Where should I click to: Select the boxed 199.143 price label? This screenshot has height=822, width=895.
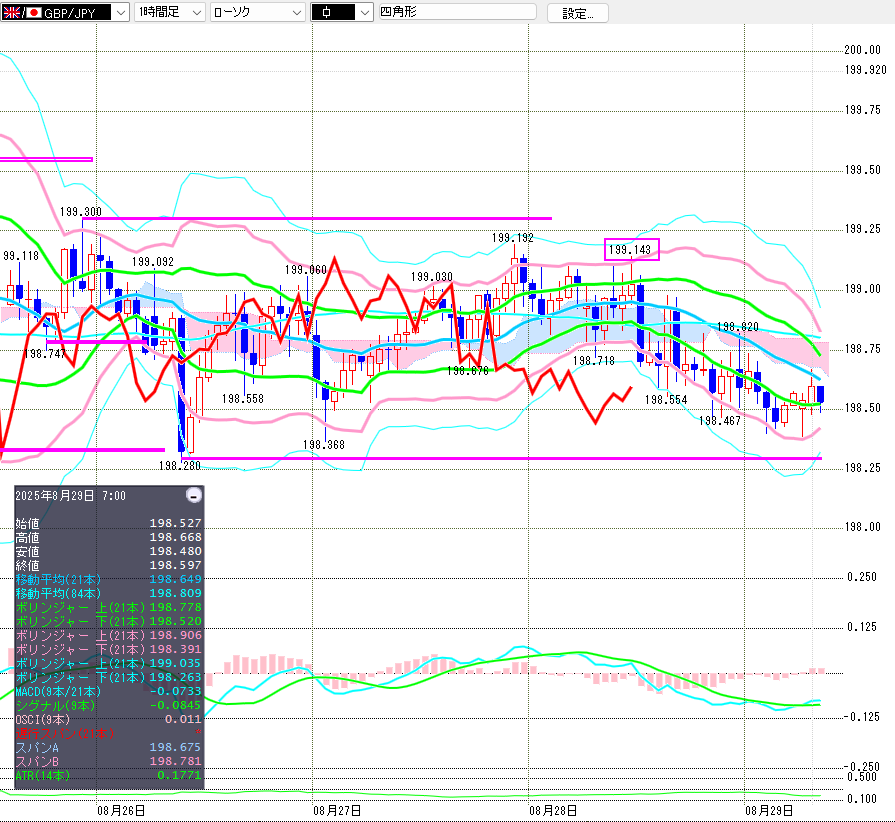[x=631, y=249]
